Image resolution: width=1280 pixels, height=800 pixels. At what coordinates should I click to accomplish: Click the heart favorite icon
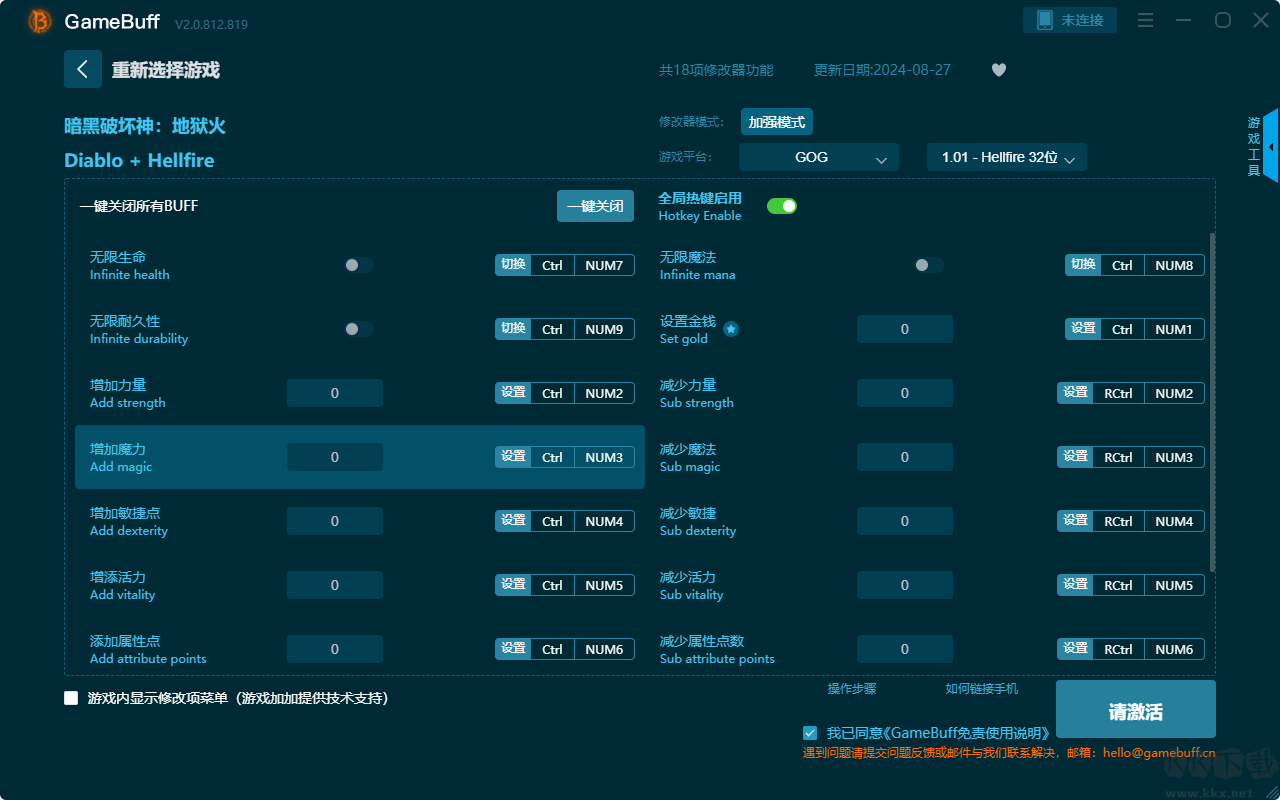pyautogui.click(x=999, y=70)
